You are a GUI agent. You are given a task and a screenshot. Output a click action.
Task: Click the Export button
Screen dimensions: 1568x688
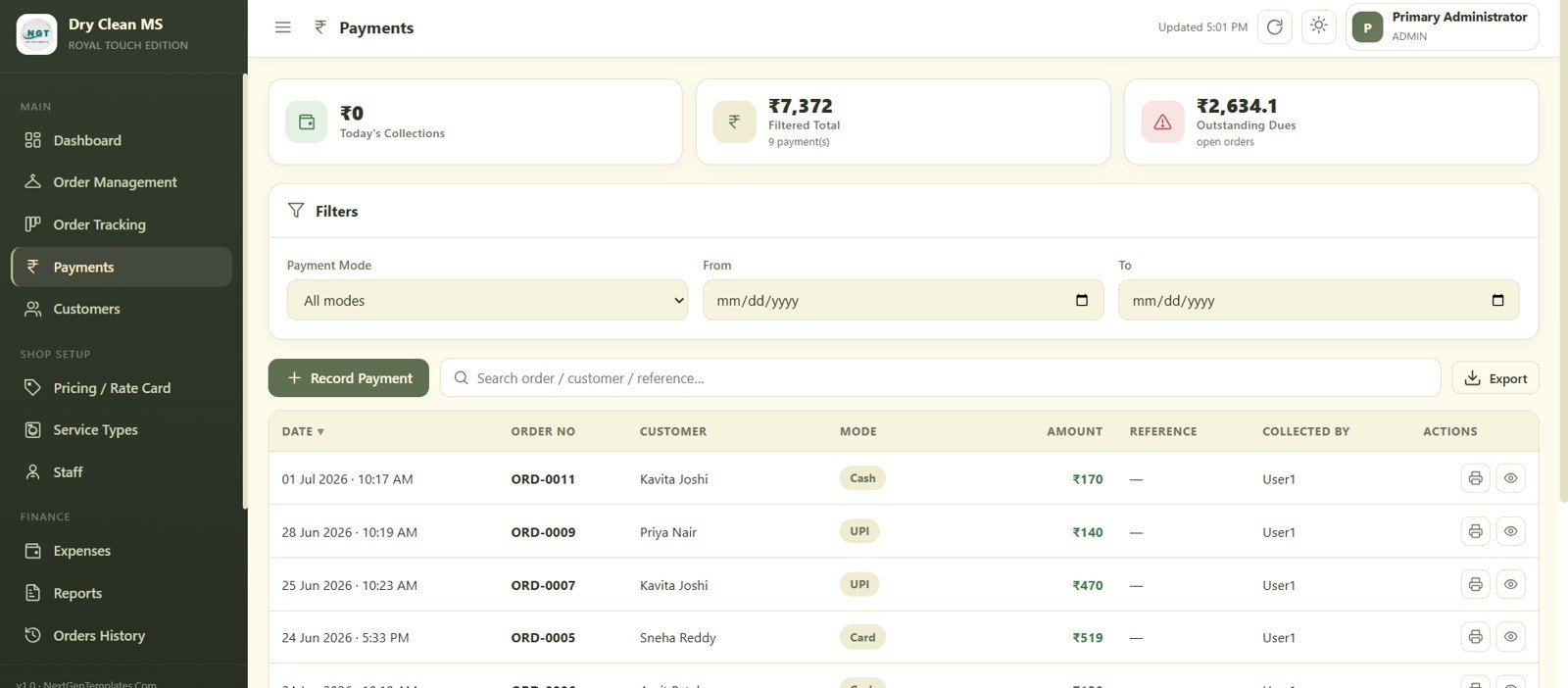pyautogui.click(x=1495, y=378)
